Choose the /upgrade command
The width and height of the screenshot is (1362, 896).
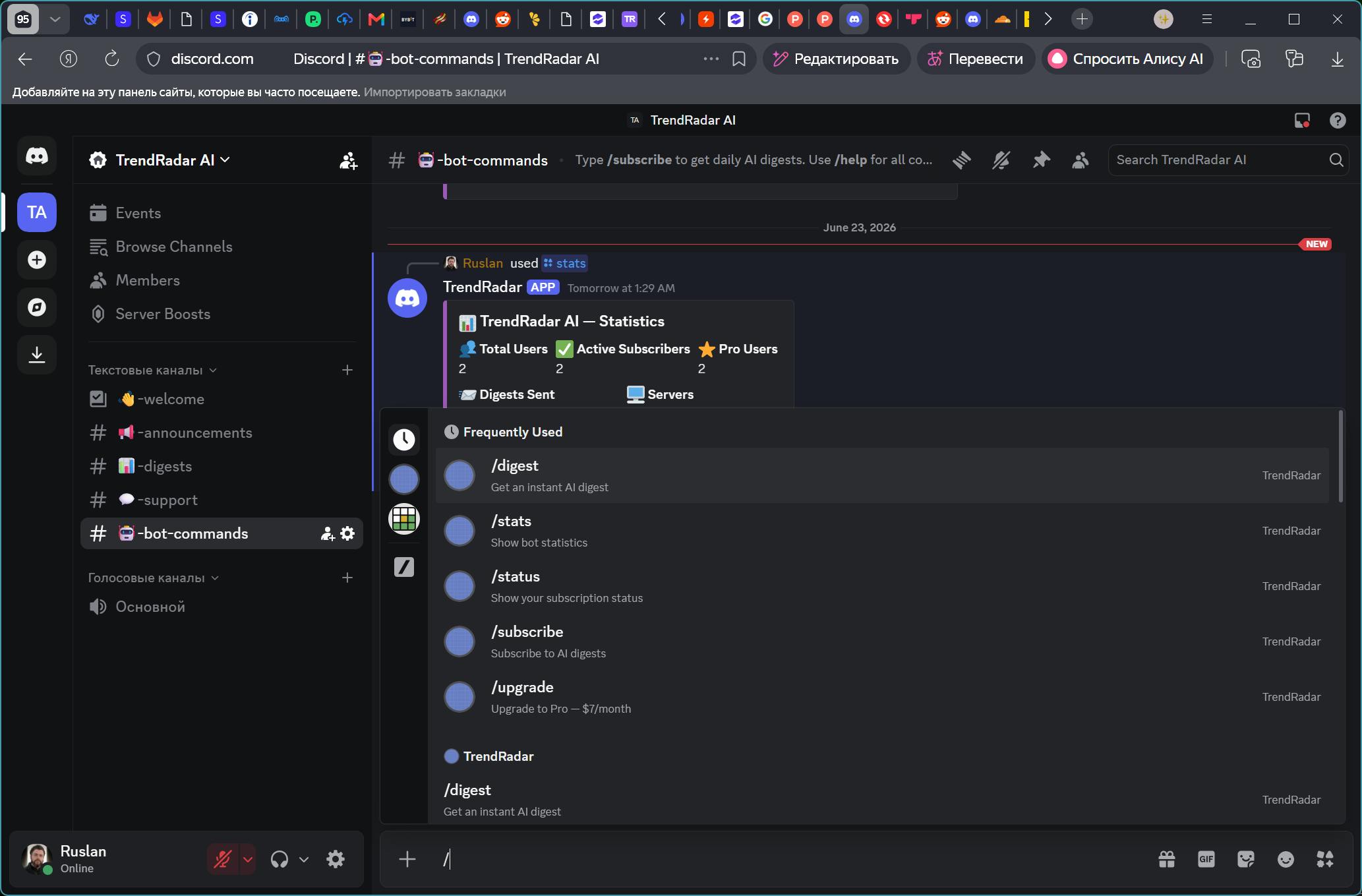[882, 697]
